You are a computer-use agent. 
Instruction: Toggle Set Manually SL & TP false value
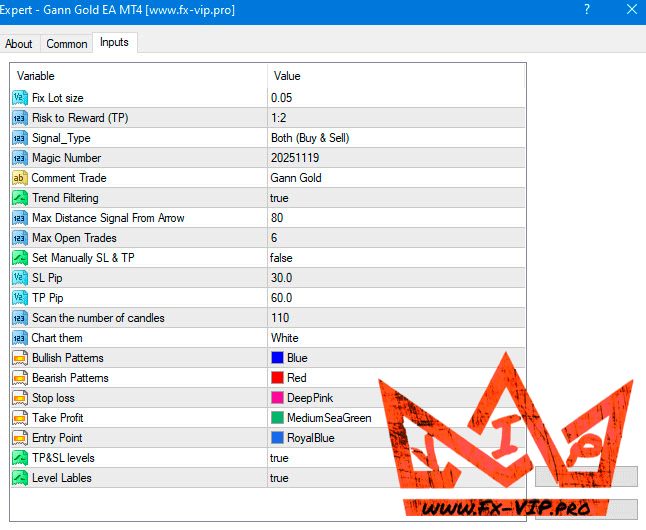coord(284,258)
